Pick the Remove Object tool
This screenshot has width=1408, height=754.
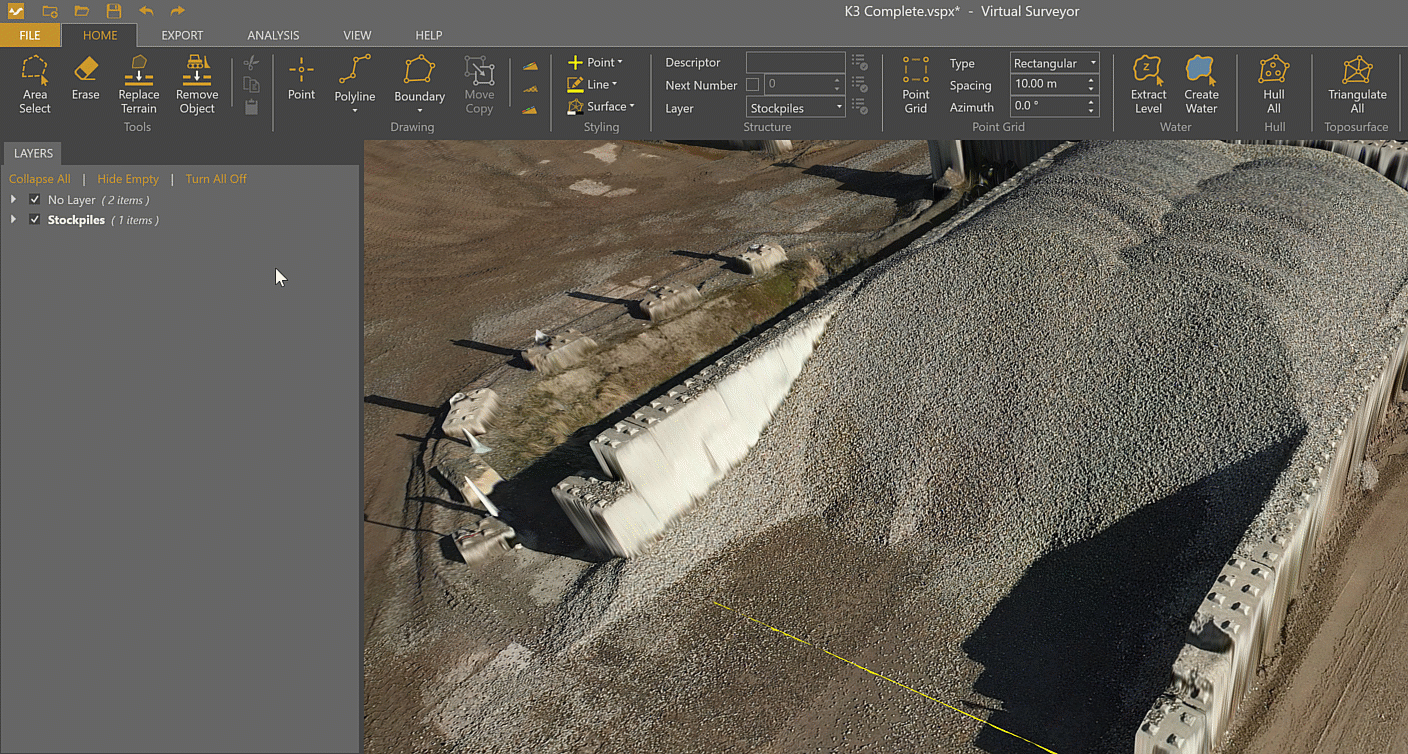pyautogui.click(x=197, y=84)
